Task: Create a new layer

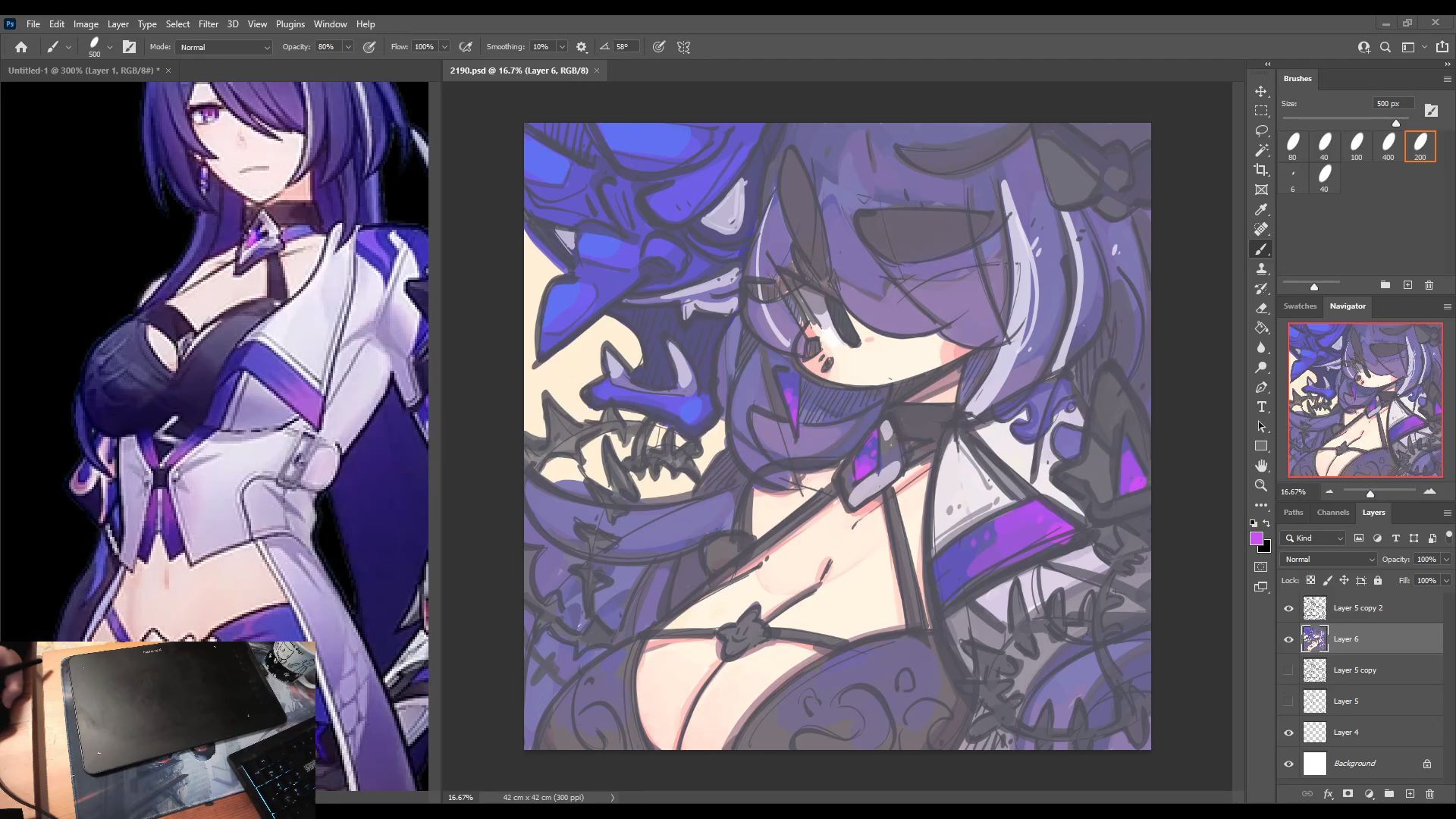Action: 1410,794
